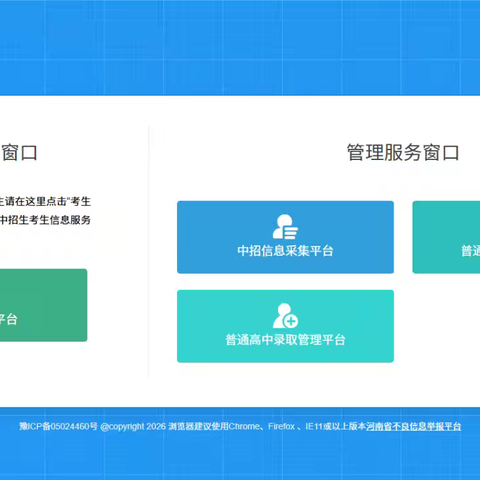
Task: Open the 中招信息采集平台 blue card
Action: pyautogui.click(x=285, y=237)
